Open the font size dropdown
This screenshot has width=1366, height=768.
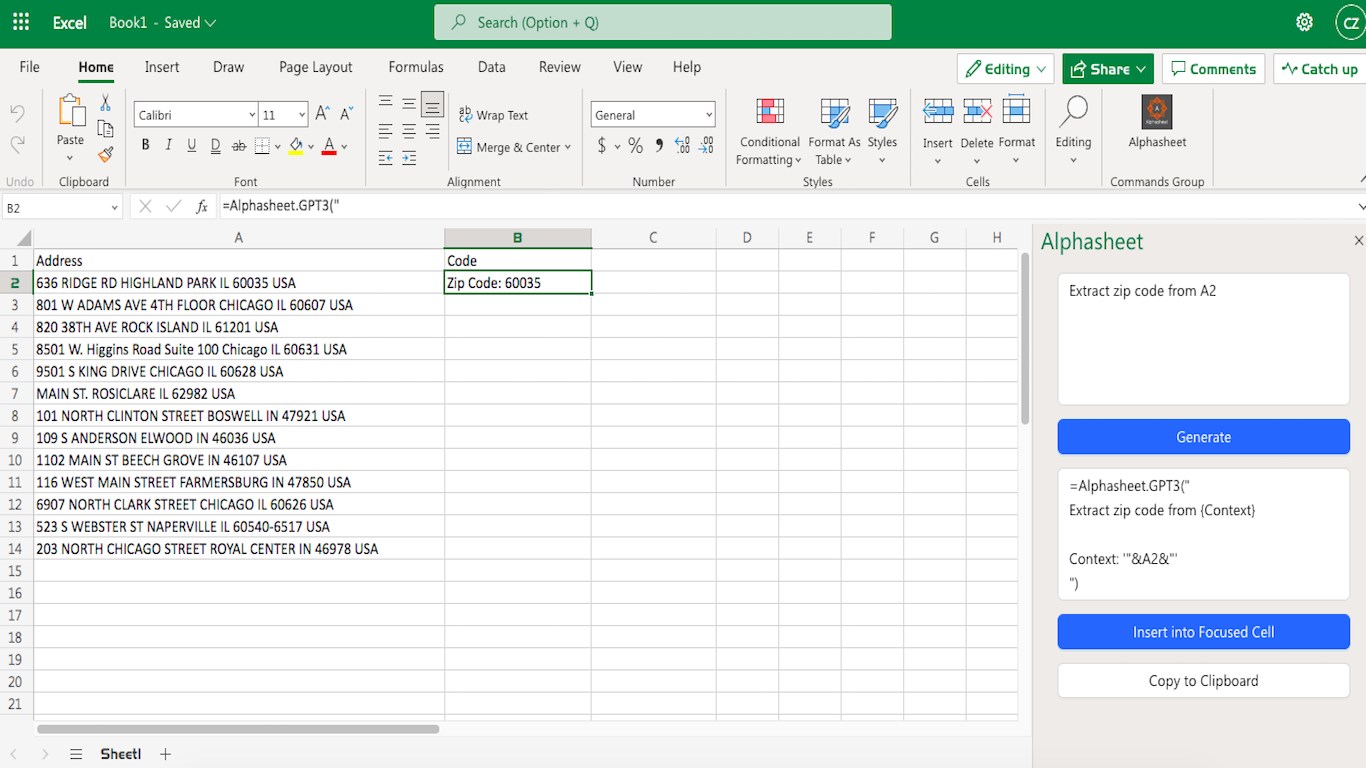[x=301, y=115]
